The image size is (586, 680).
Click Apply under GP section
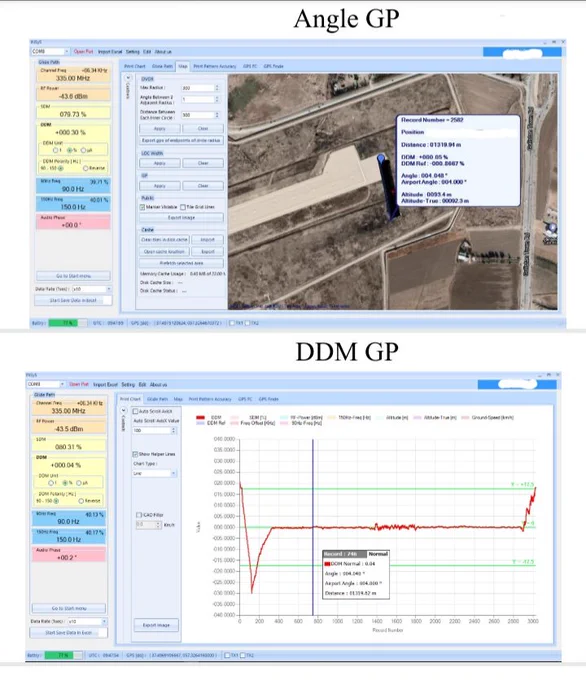160,186
